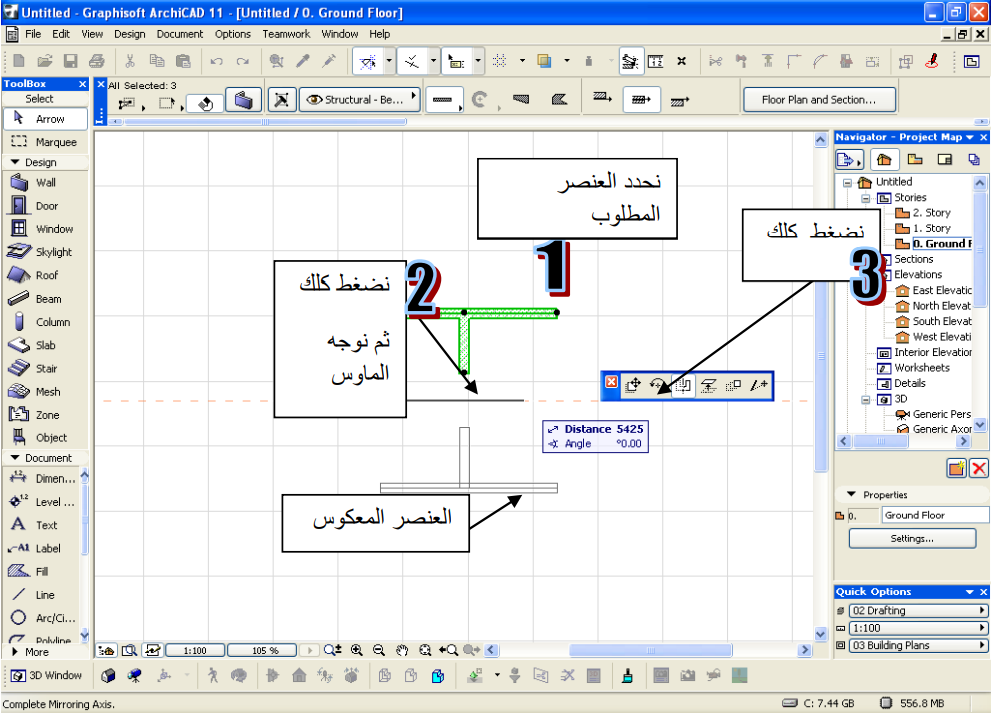
Task: Close the floating pet palette
Action: (611, 382)
